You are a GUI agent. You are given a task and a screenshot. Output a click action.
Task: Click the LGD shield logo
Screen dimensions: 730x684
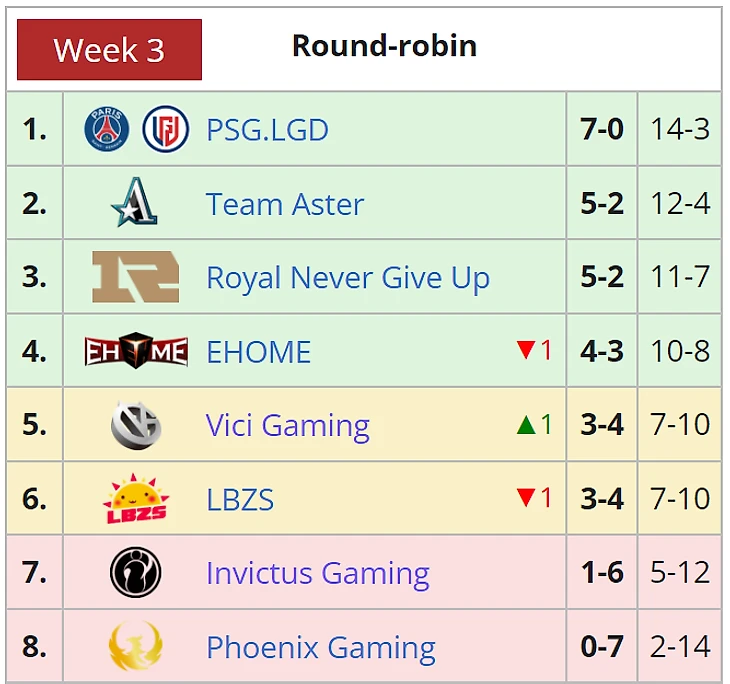point(165,129)
